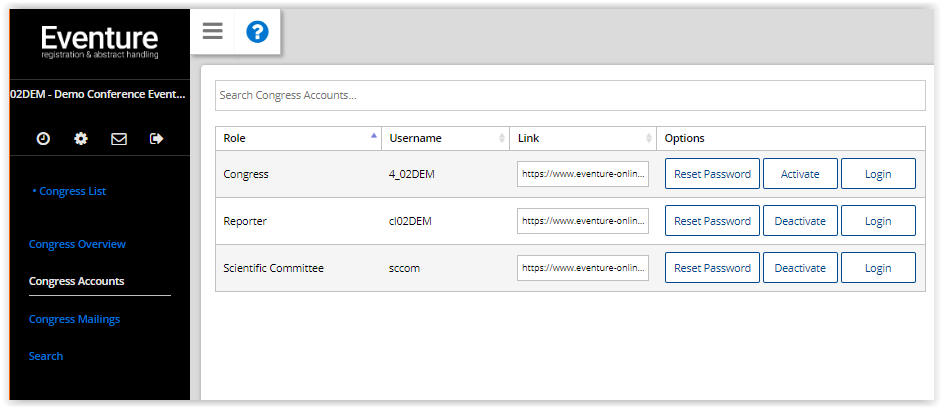Viewport: 942px width, 408px height.
Task: Sort by Link column header
Action: click(583, 138)
